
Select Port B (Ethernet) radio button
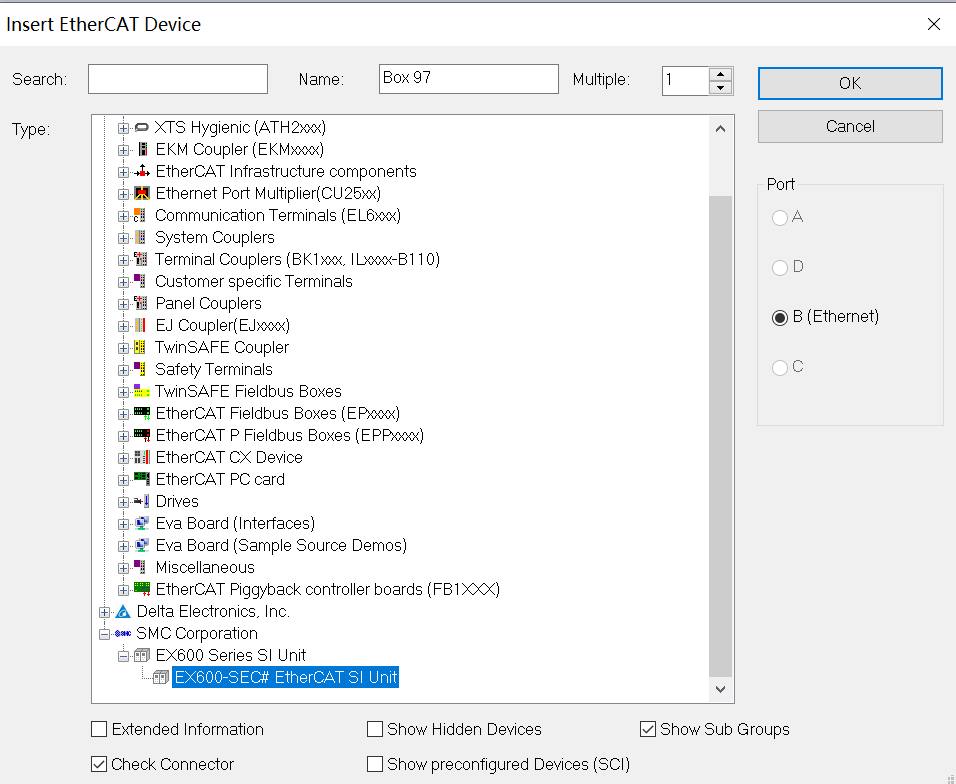click(780, 318)
